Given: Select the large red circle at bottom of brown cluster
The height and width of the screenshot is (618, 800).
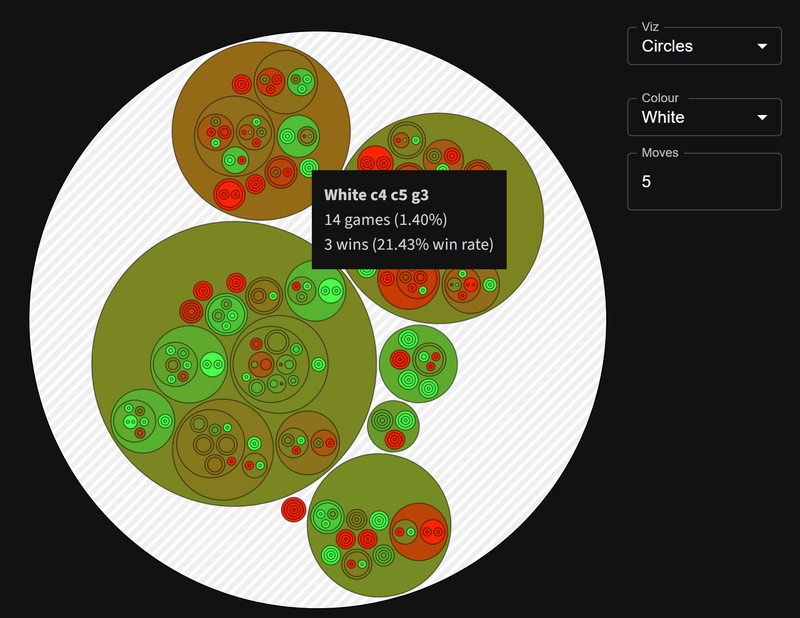Looking at the screenshot, I should coord(228,194).
